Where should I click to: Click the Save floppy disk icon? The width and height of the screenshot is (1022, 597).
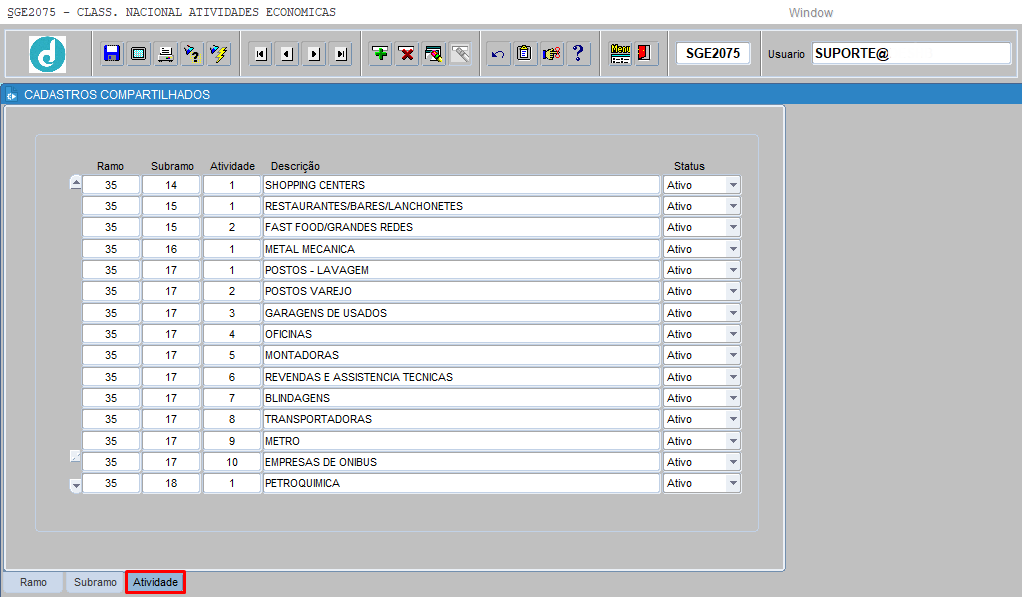point(112,54)
